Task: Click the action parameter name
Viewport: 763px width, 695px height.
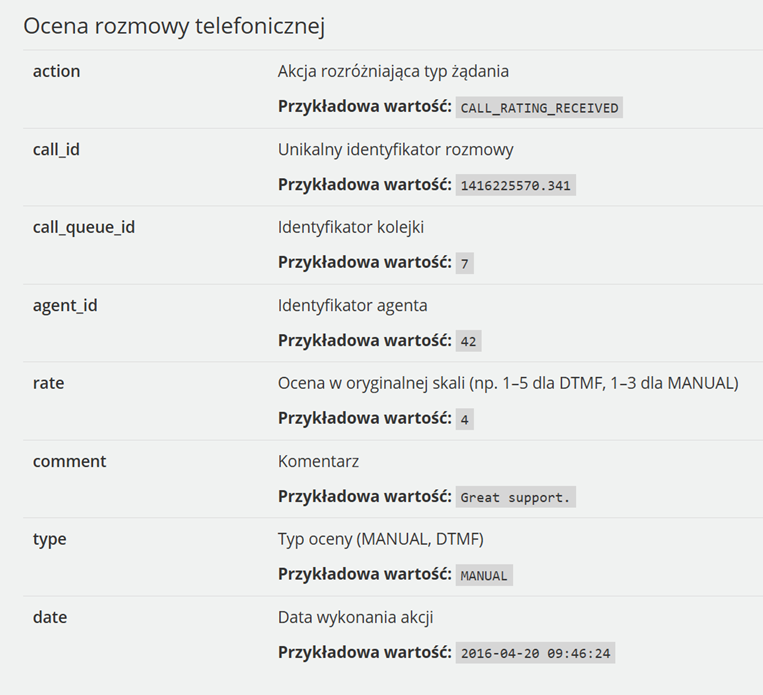Action: click(x=56, y=71)
